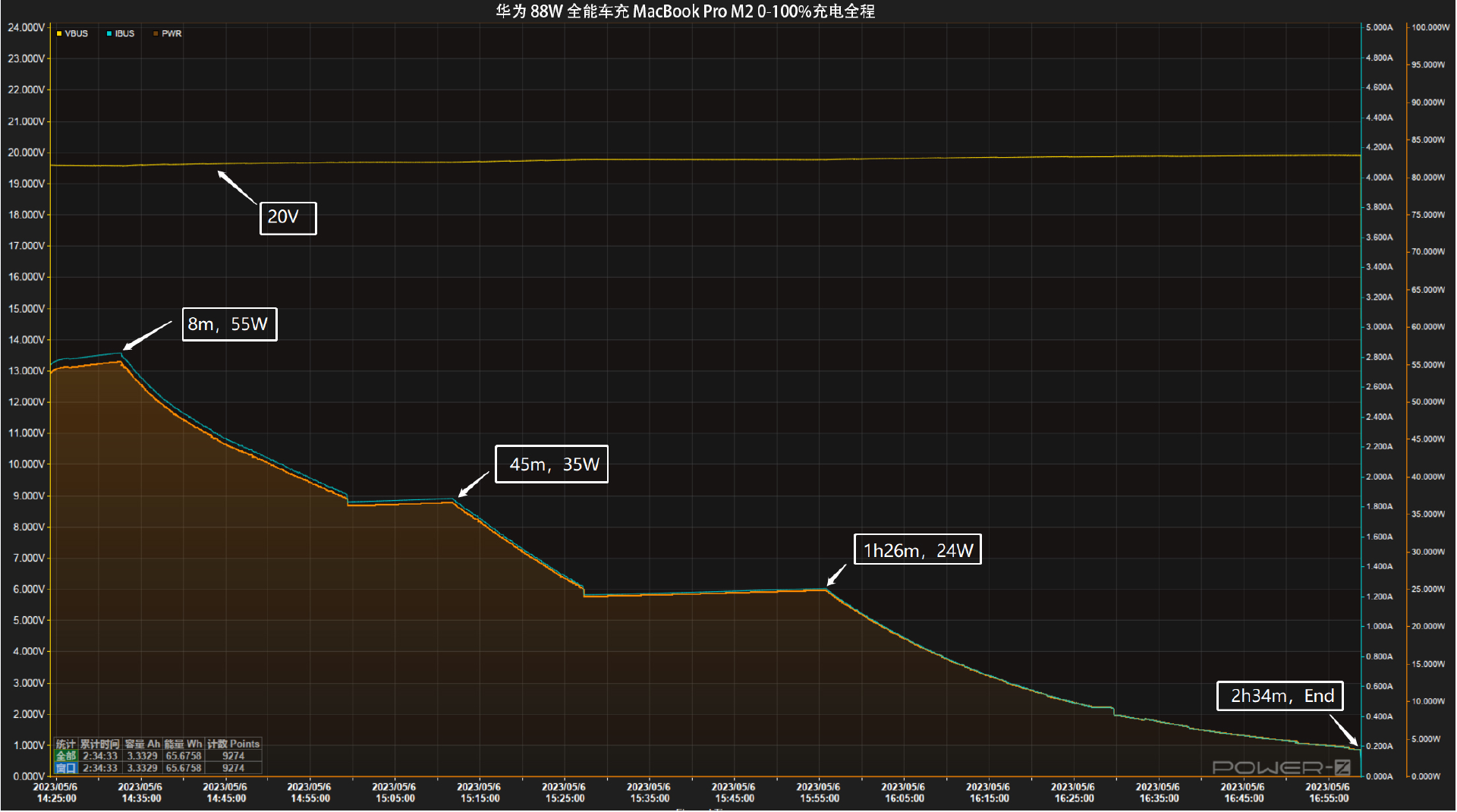Click the 1.200A label on the current axis
The image size is (1457, 812).
pyautogui.click(x=1380, y=596)
